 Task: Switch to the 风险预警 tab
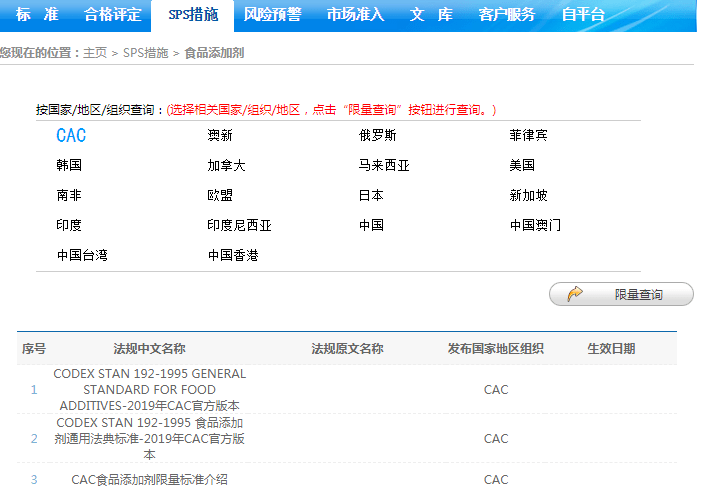(x=272, y=14)
